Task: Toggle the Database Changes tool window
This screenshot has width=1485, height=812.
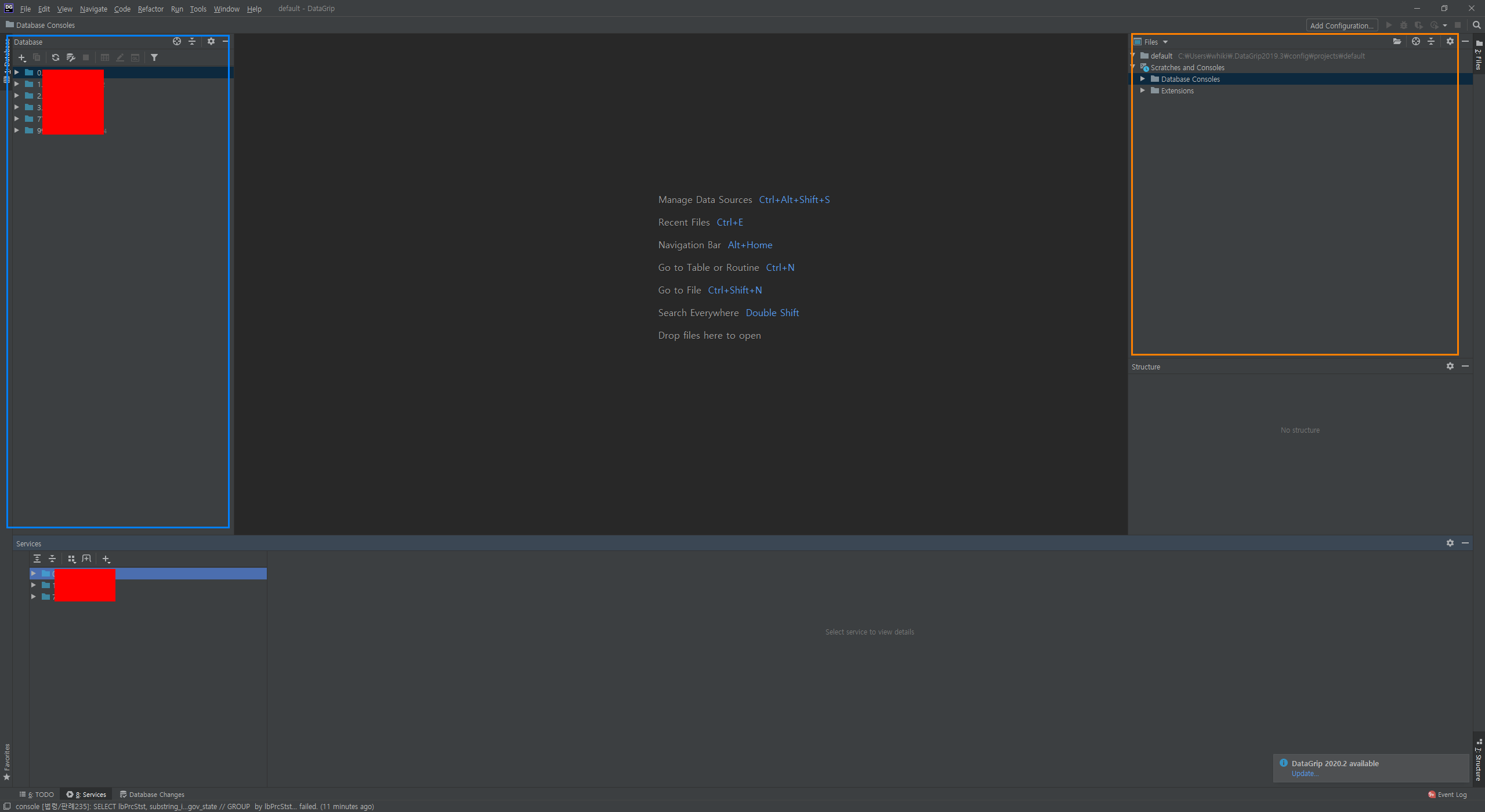Action: 152,795
